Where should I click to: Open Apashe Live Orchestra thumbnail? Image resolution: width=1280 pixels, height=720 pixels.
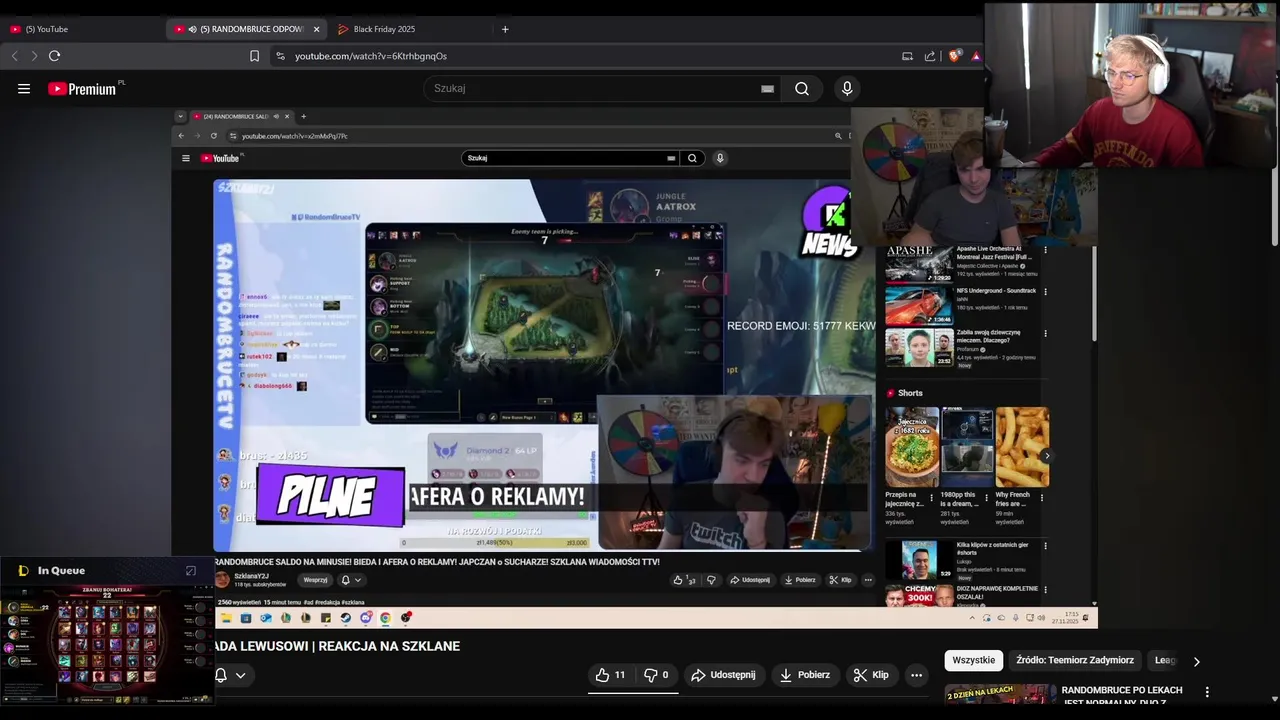pos(919,264)
